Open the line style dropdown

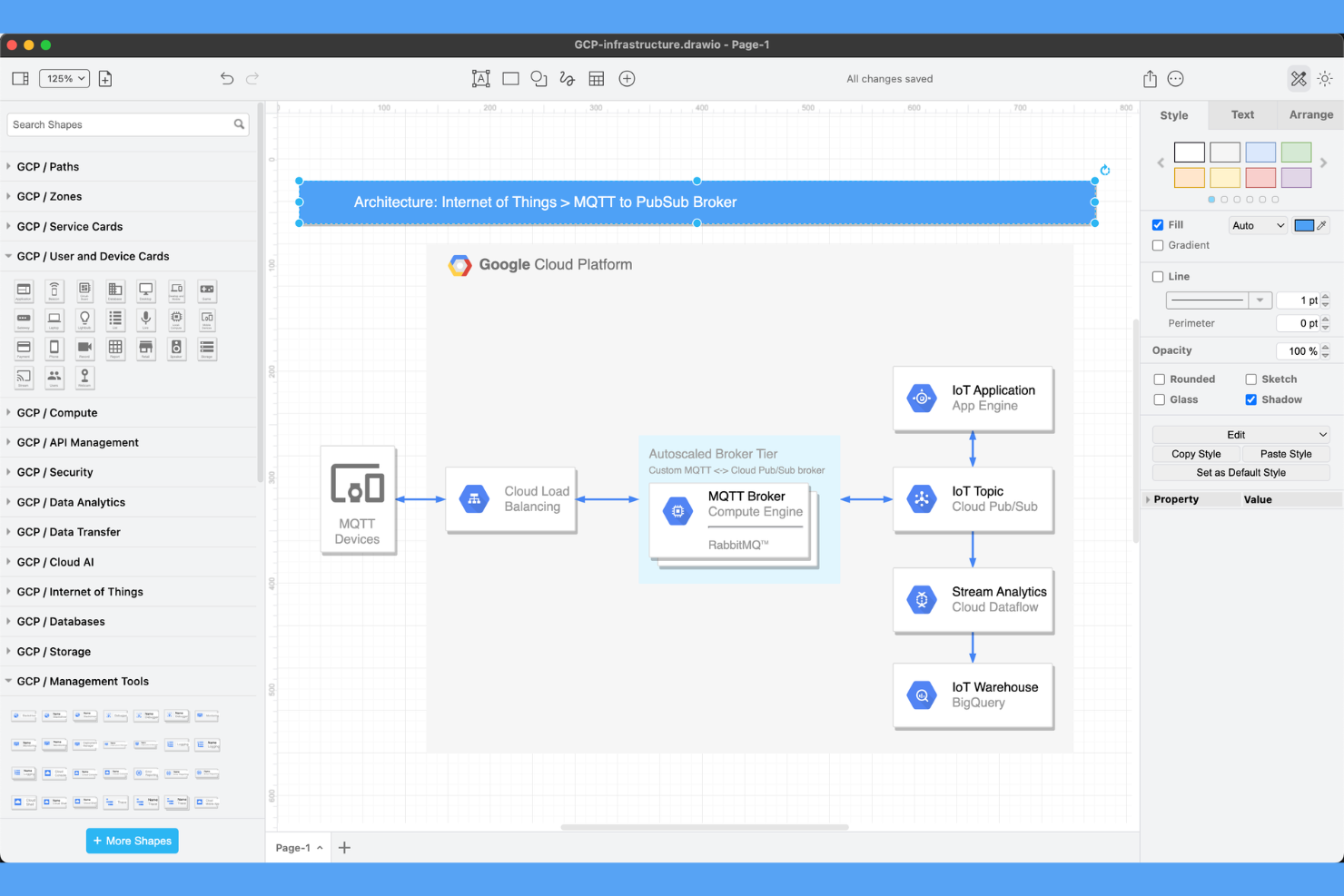pyautogui.click(x=1217, y=300)
